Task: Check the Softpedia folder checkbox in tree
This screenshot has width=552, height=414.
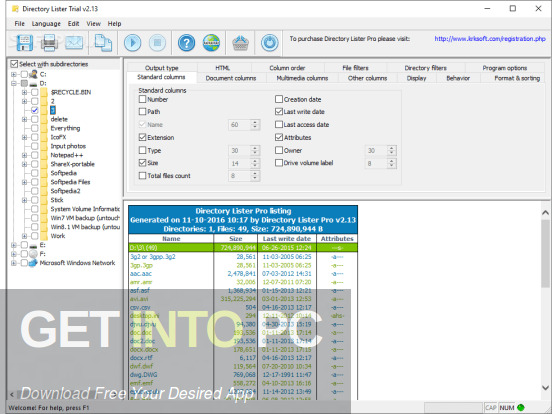Action: 34,173
